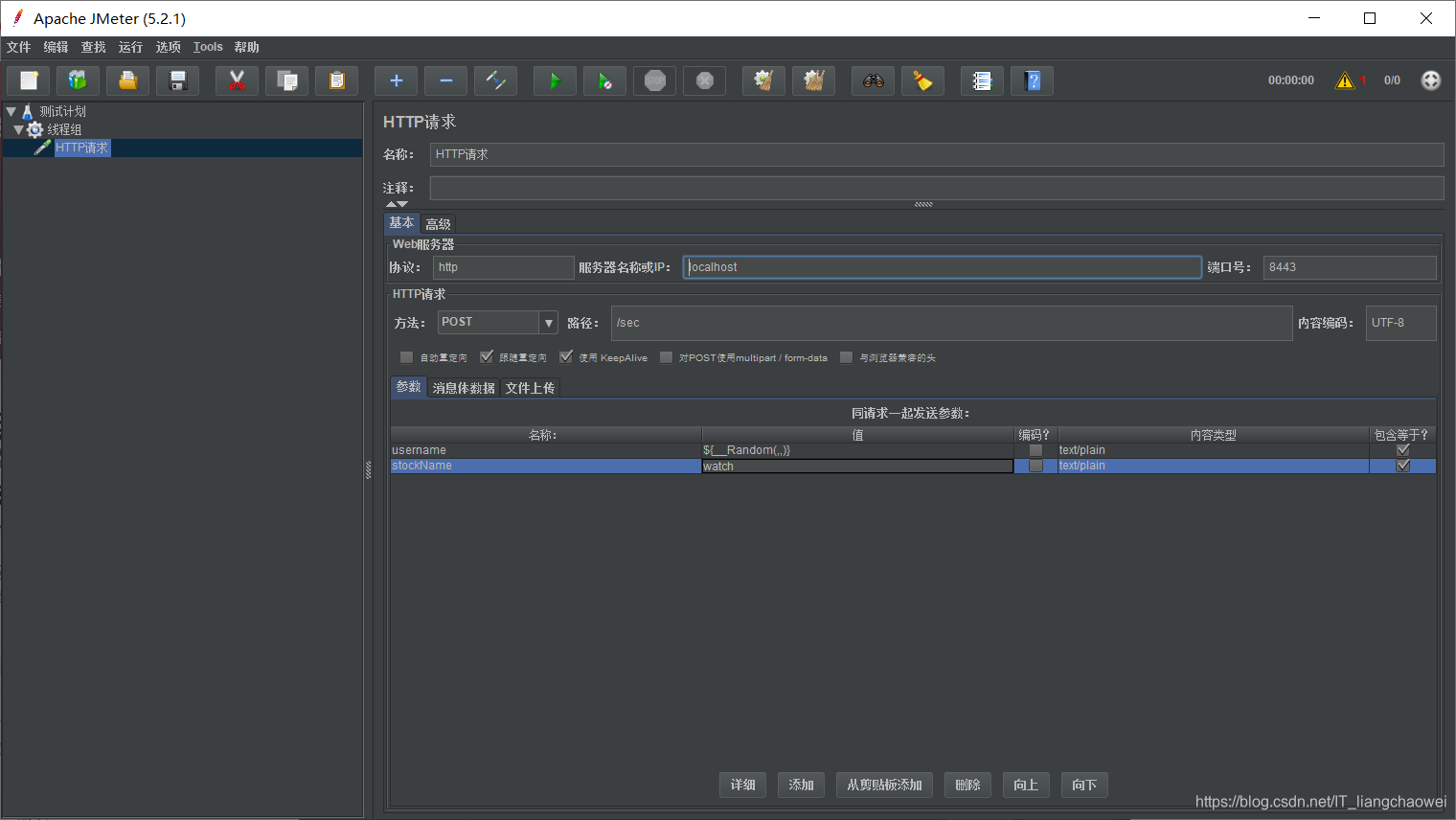This screenshot has height=820, width=1456.
Task: Move parameter down with 向下 button
Action: point(1084,786)
